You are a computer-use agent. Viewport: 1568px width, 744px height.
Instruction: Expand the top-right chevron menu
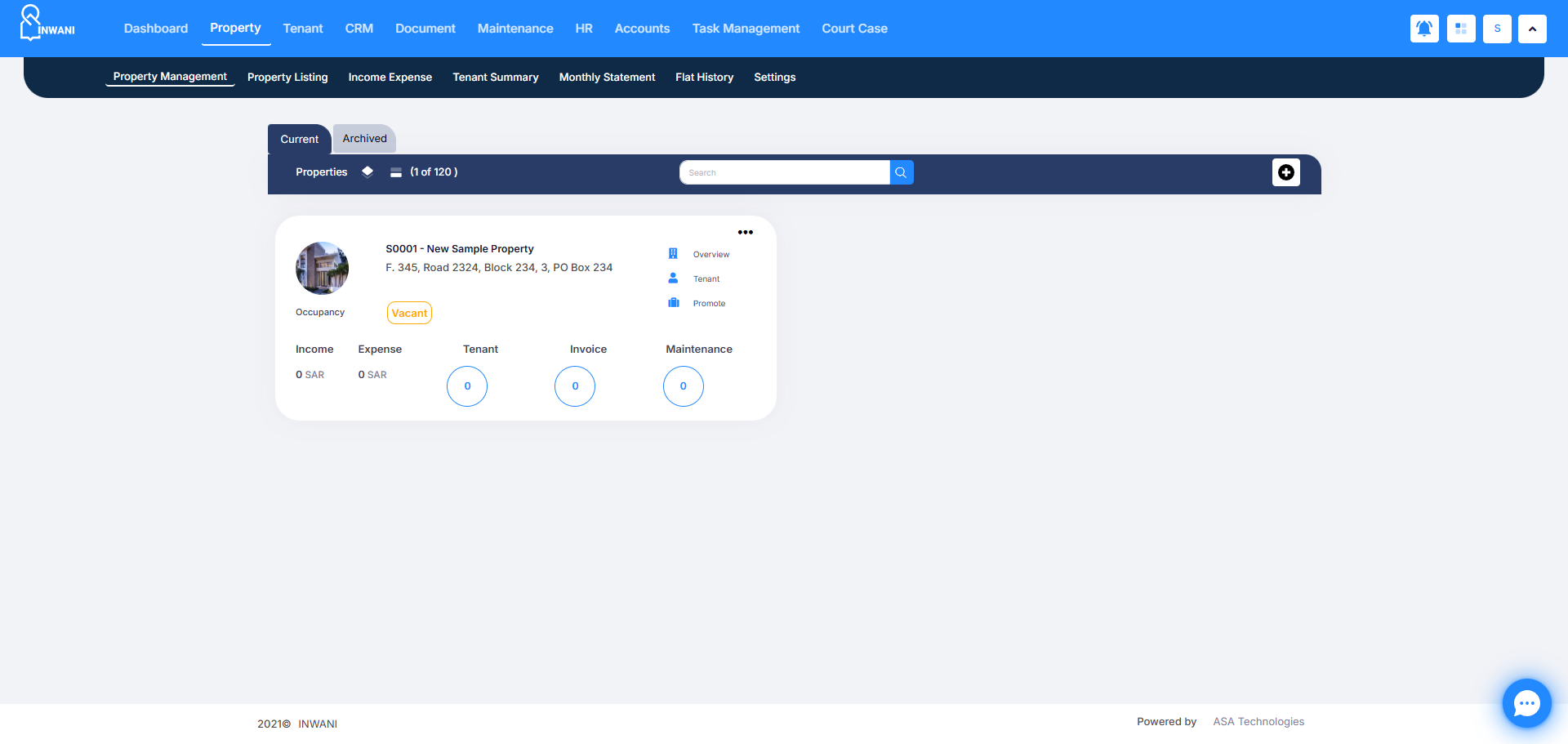click(x=1532, y=29)
